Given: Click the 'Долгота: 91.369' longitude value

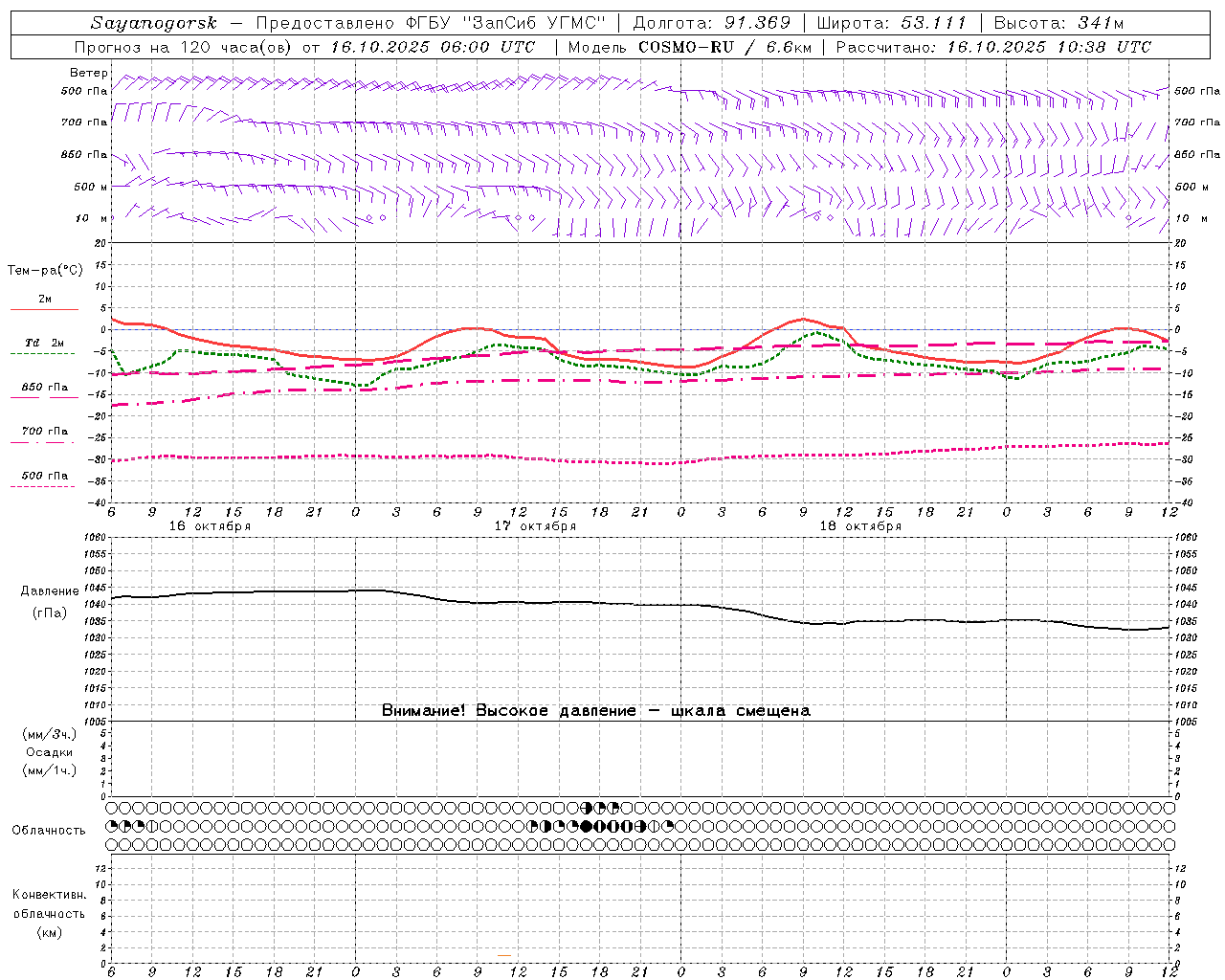Looking at the screenshot, I should tap(712, 24).
